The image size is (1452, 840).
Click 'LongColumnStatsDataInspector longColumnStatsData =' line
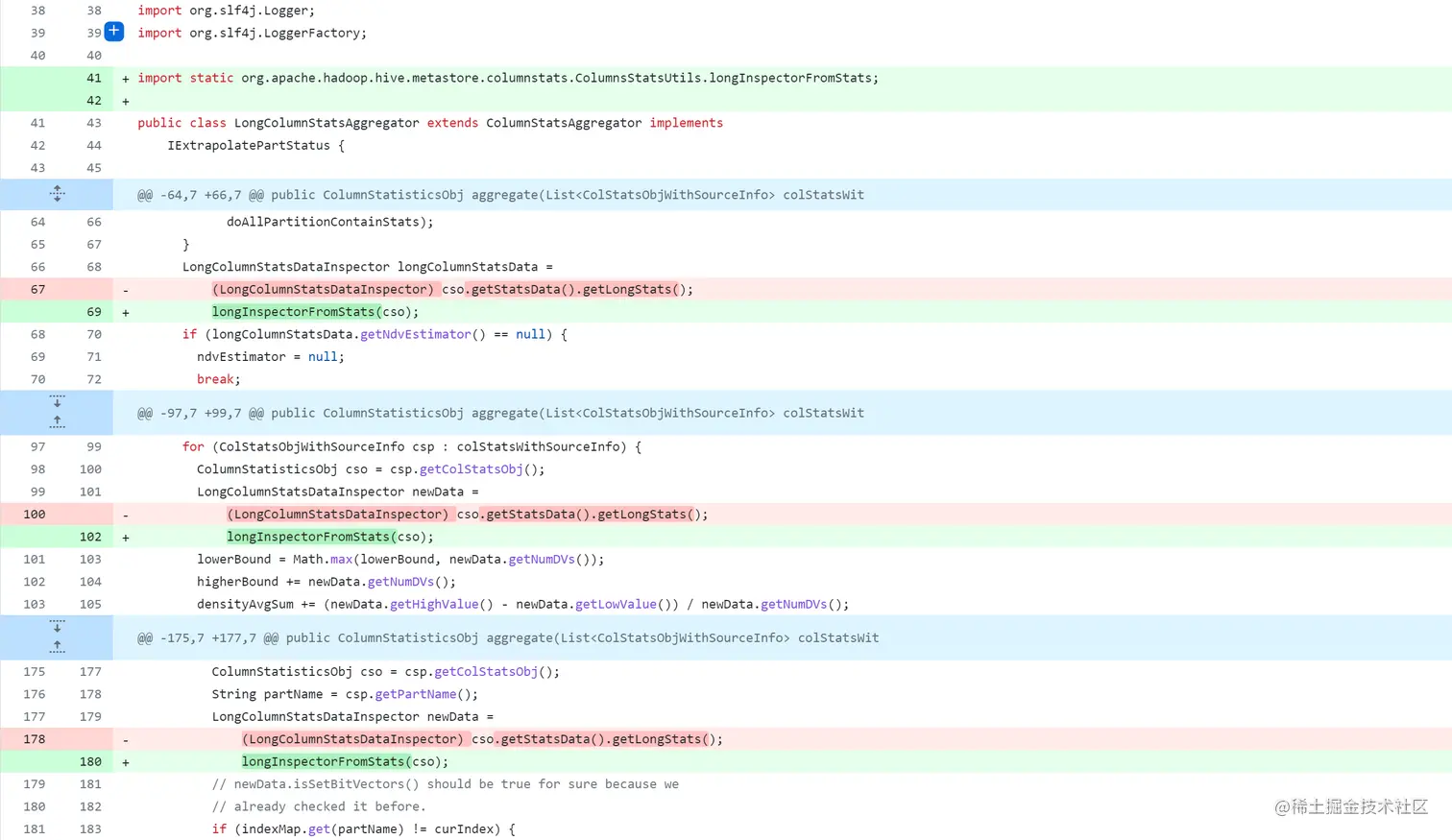tap(368, 267)
